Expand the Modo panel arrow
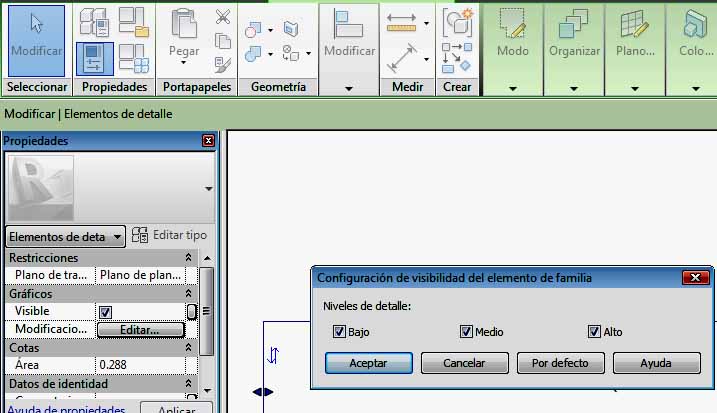The image size is (717, 413). pos(513,88)
